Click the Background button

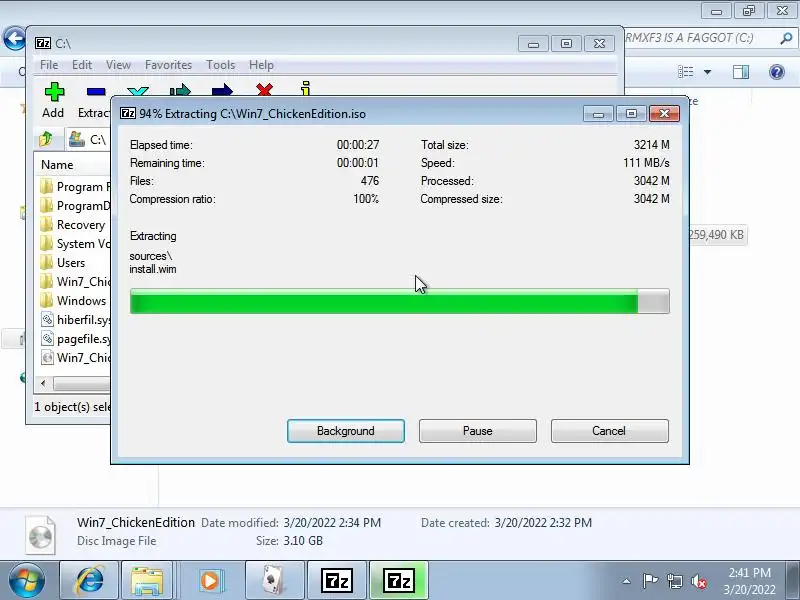[x=346, y=431]
